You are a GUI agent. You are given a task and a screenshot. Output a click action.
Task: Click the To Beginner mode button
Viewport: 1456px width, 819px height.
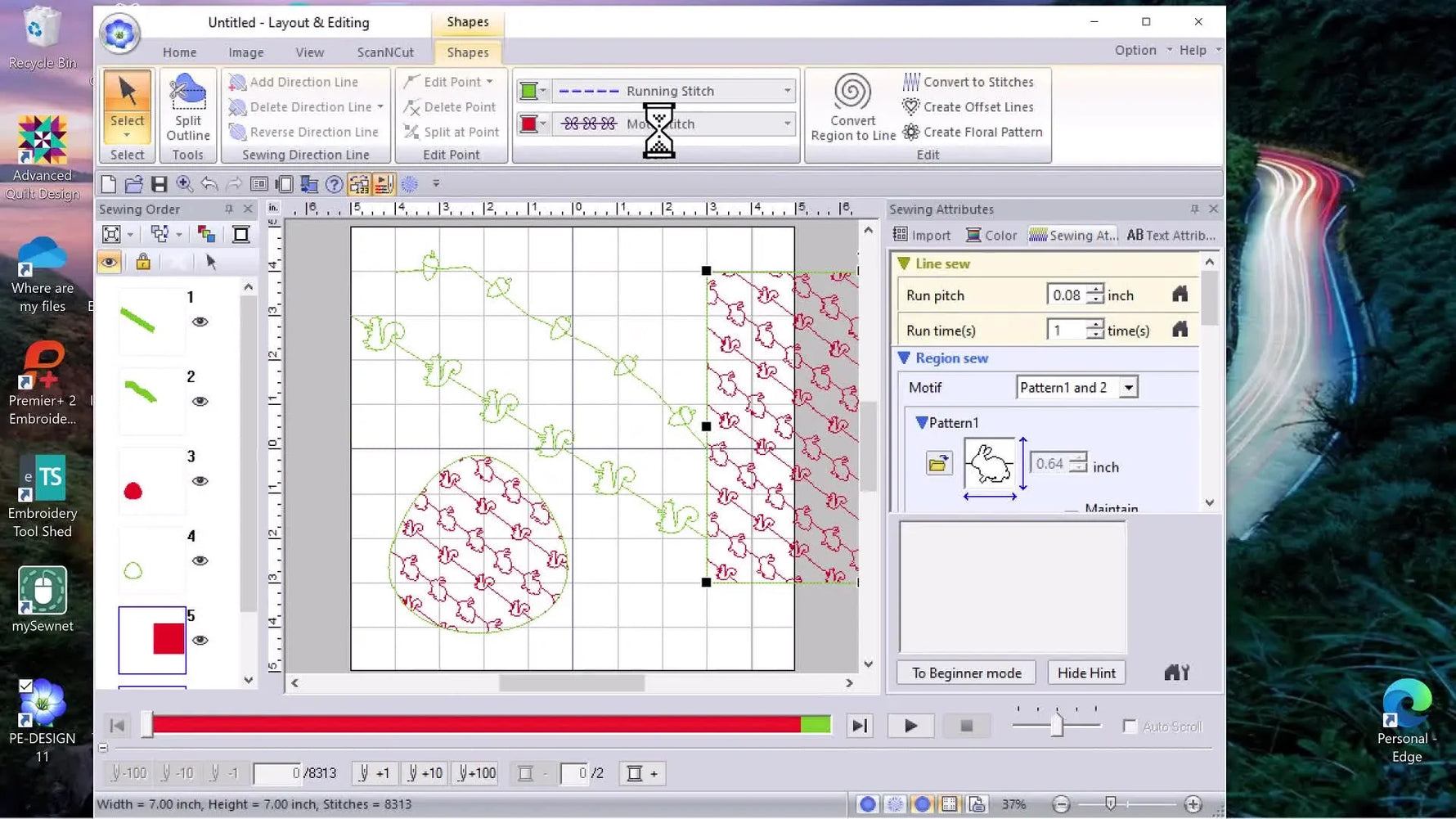pos(966,673)
